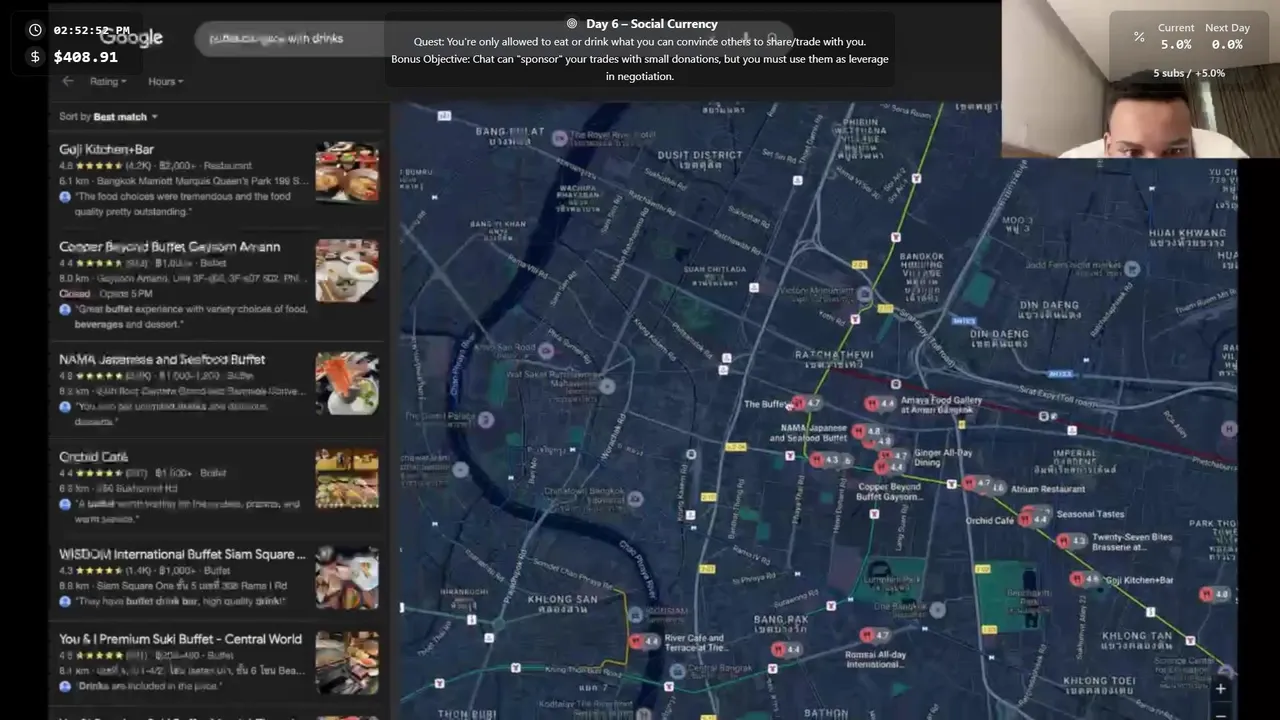Click the 'They have buffet drink bar' review

pyautogui.click(x=180, y=601)
